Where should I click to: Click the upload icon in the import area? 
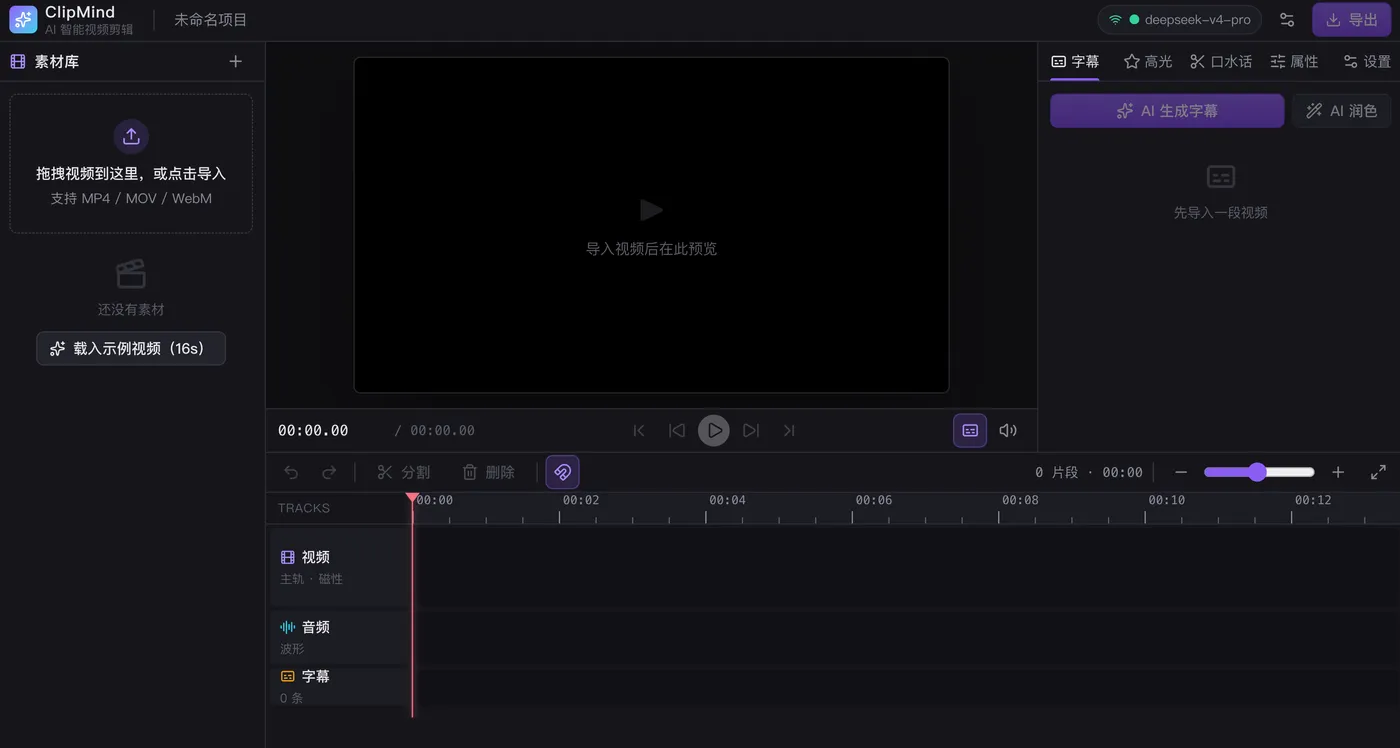point(131,137)
